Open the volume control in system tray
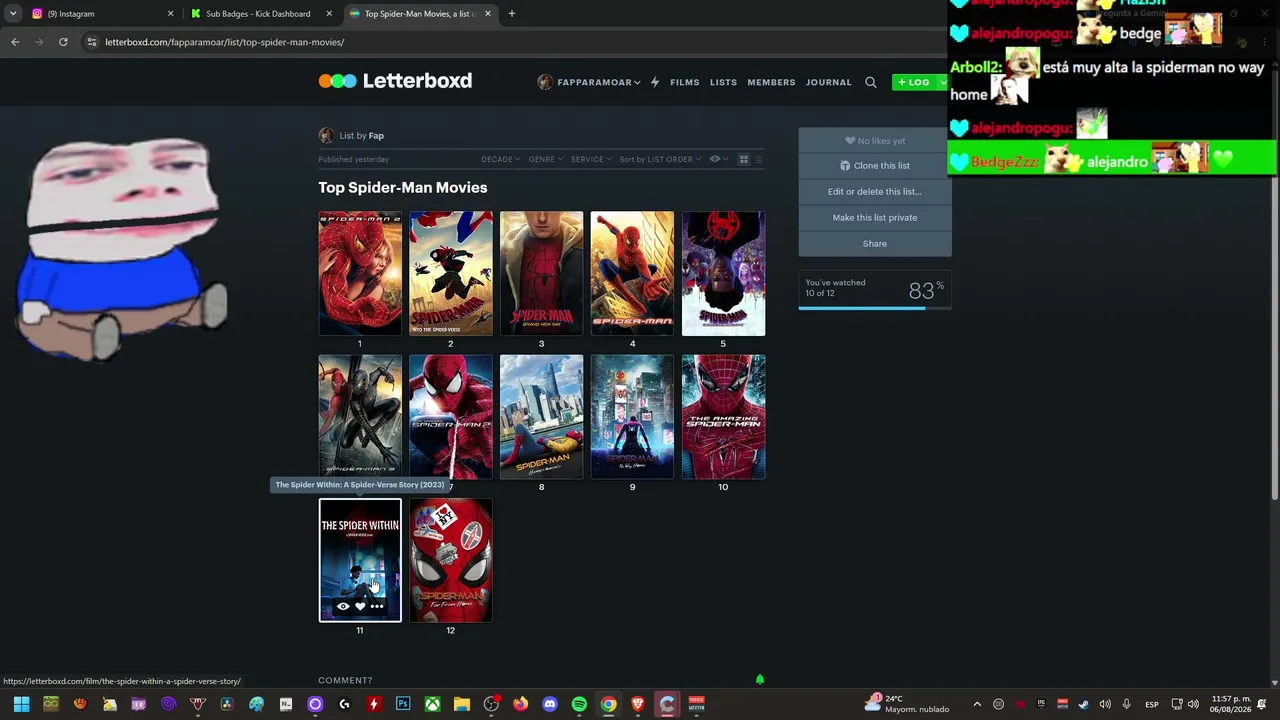This screenshot has width=1280, height=720. point(1193,704)
